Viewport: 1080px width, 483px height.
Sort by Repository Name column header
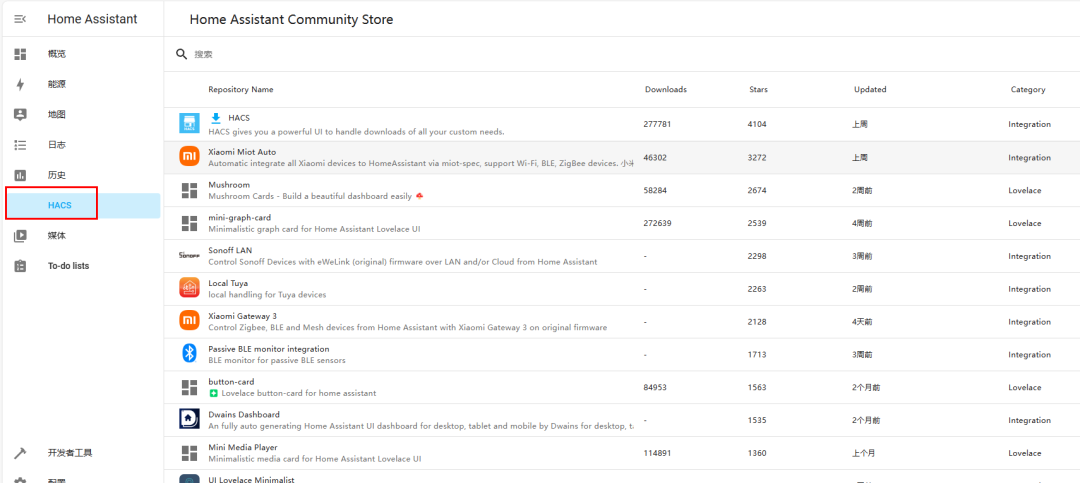click(x=240, y=90)
